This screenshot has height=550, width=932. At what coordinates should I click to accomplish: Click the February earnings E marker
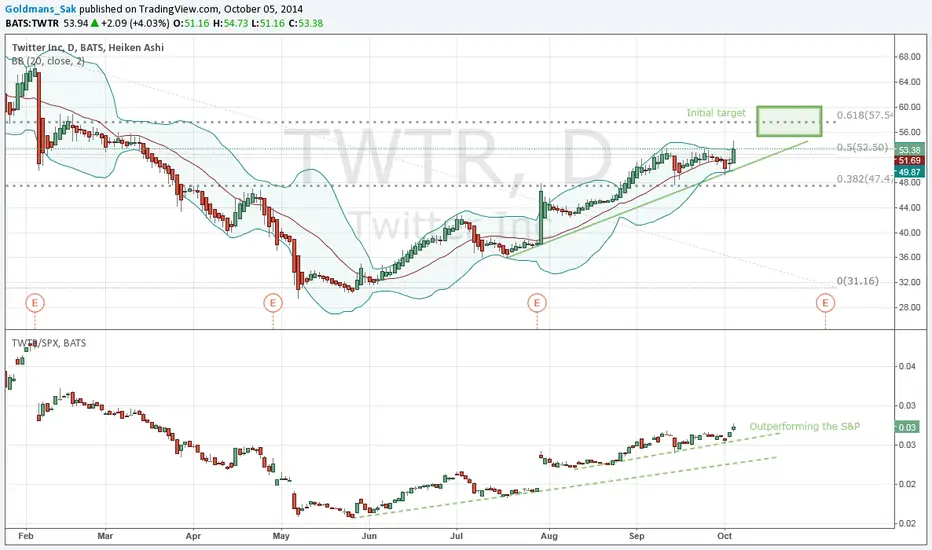[x=35, y=303]
